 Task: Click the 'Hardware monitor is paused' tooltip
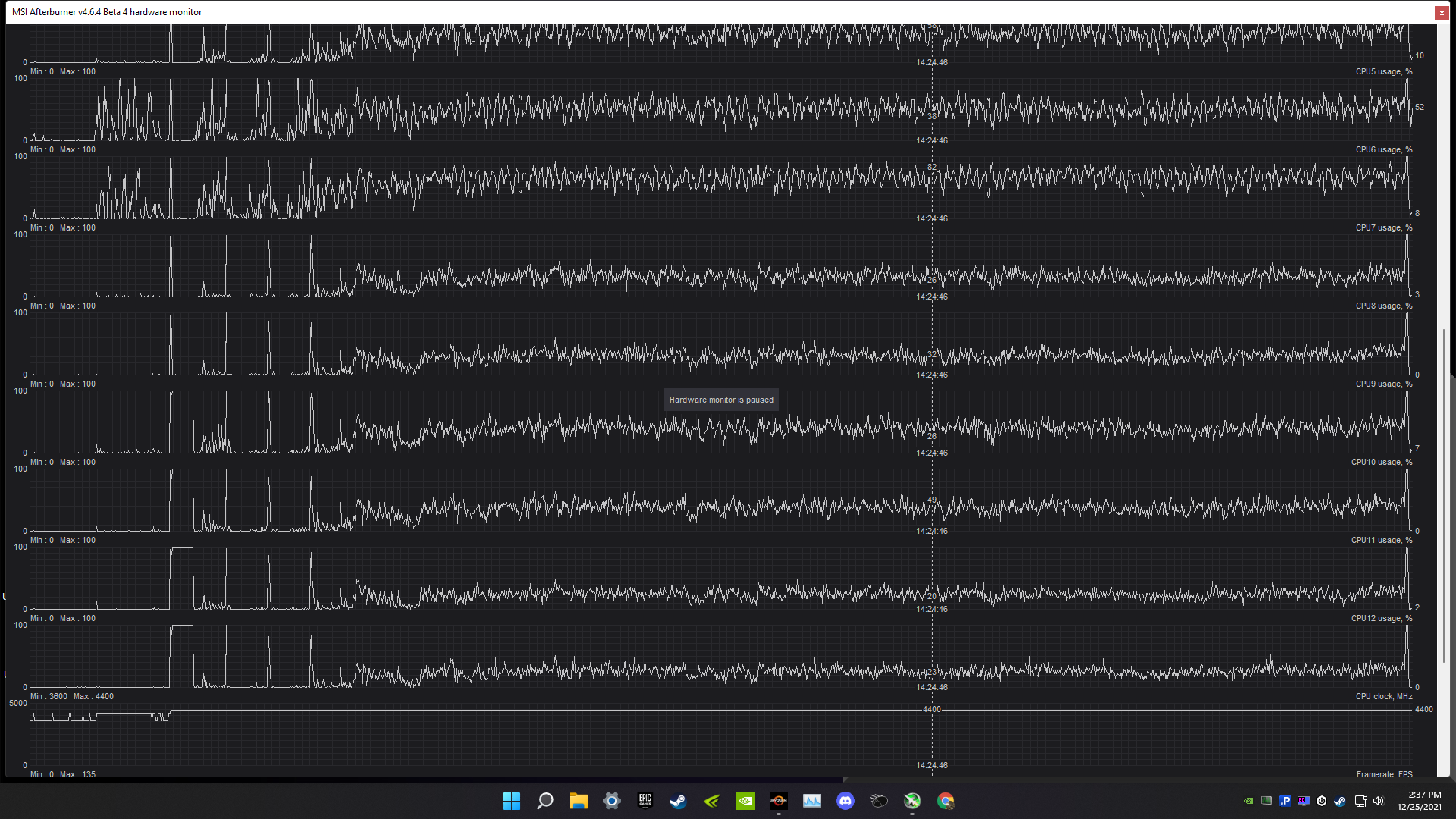(720, 400)
